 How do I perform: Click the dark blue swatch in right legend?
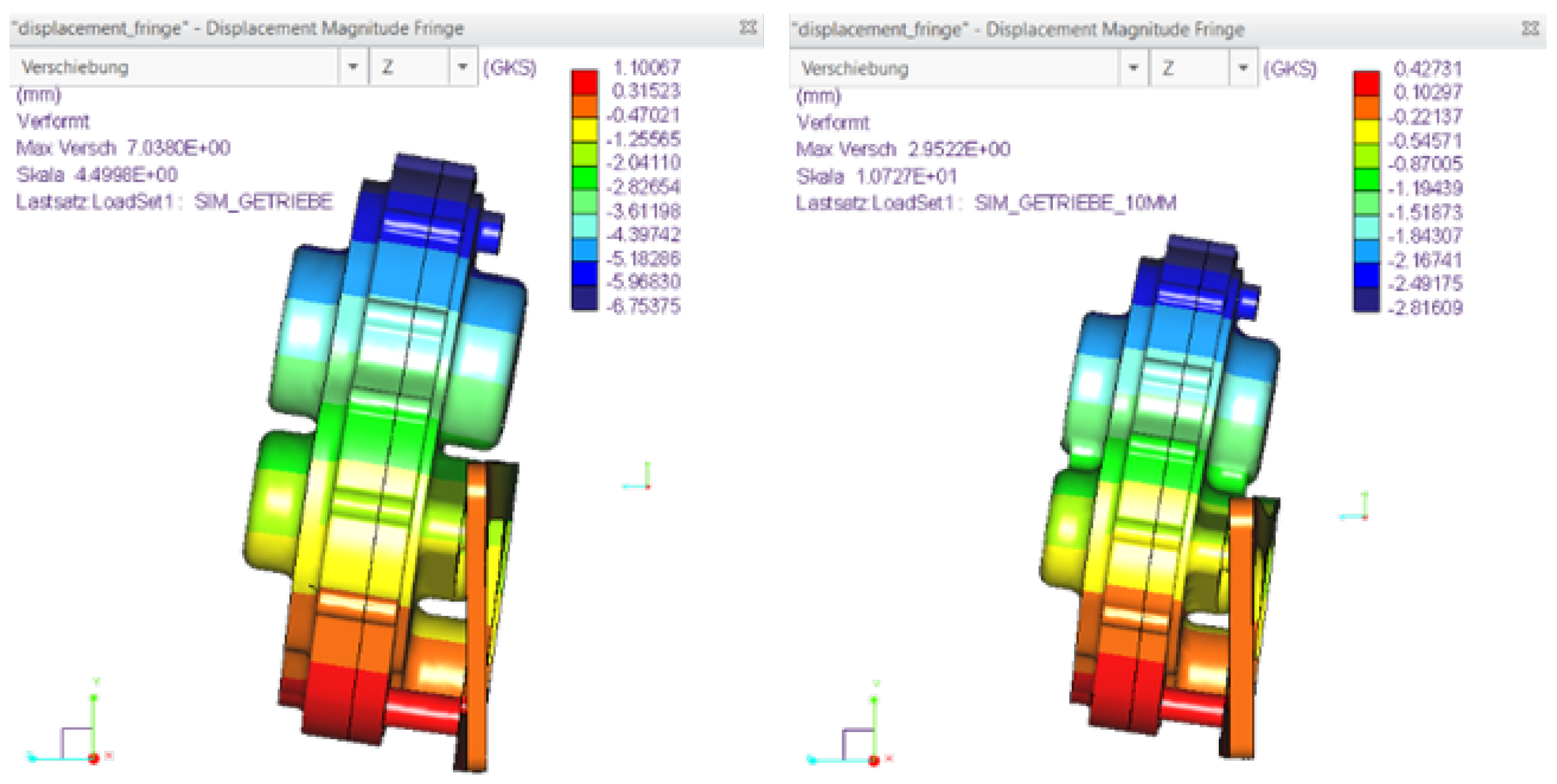point(1366,300)
